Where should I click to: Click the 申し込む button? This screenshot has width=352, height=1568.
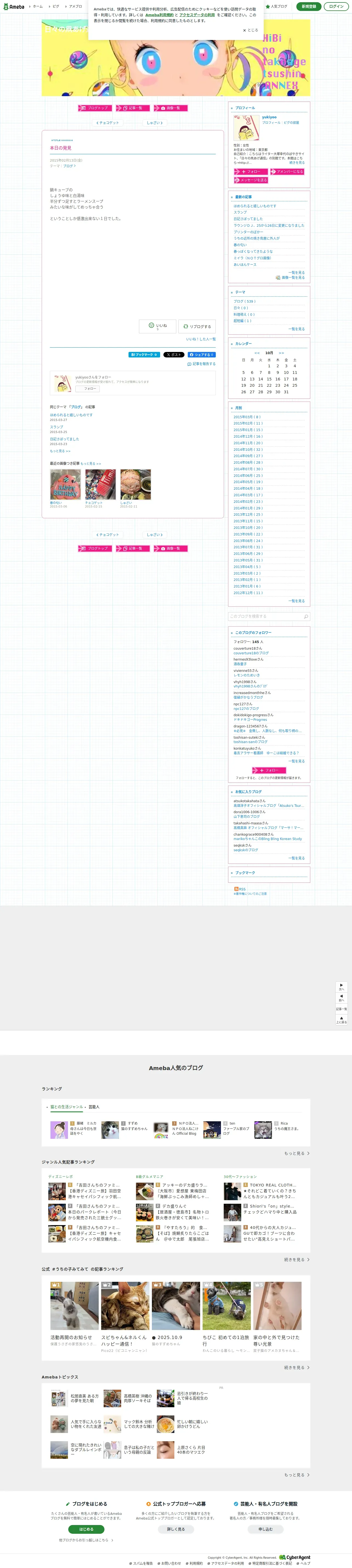click(x=266, y=1529)
